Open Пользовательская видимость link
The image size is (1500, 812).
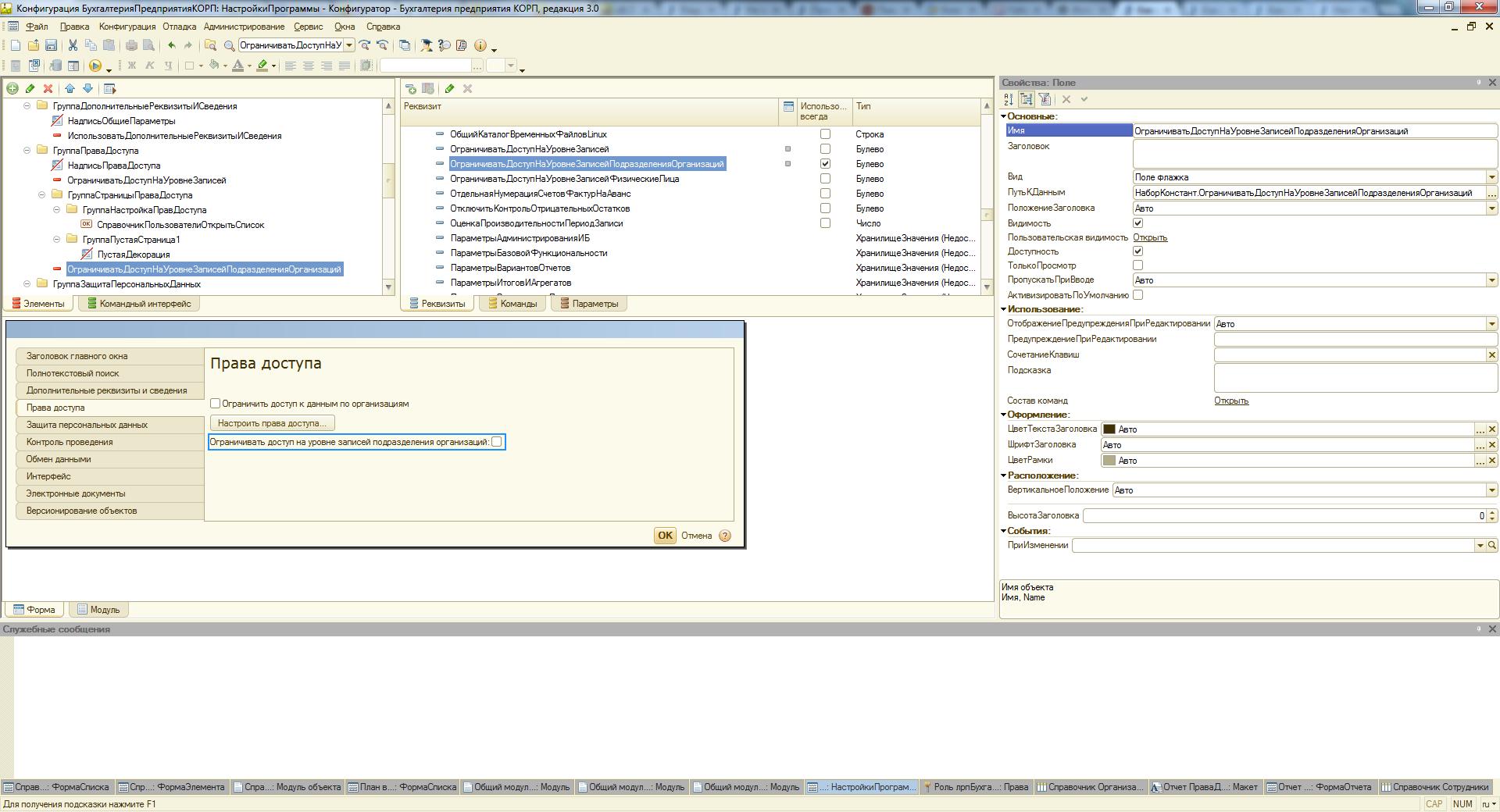[1150, 238]
